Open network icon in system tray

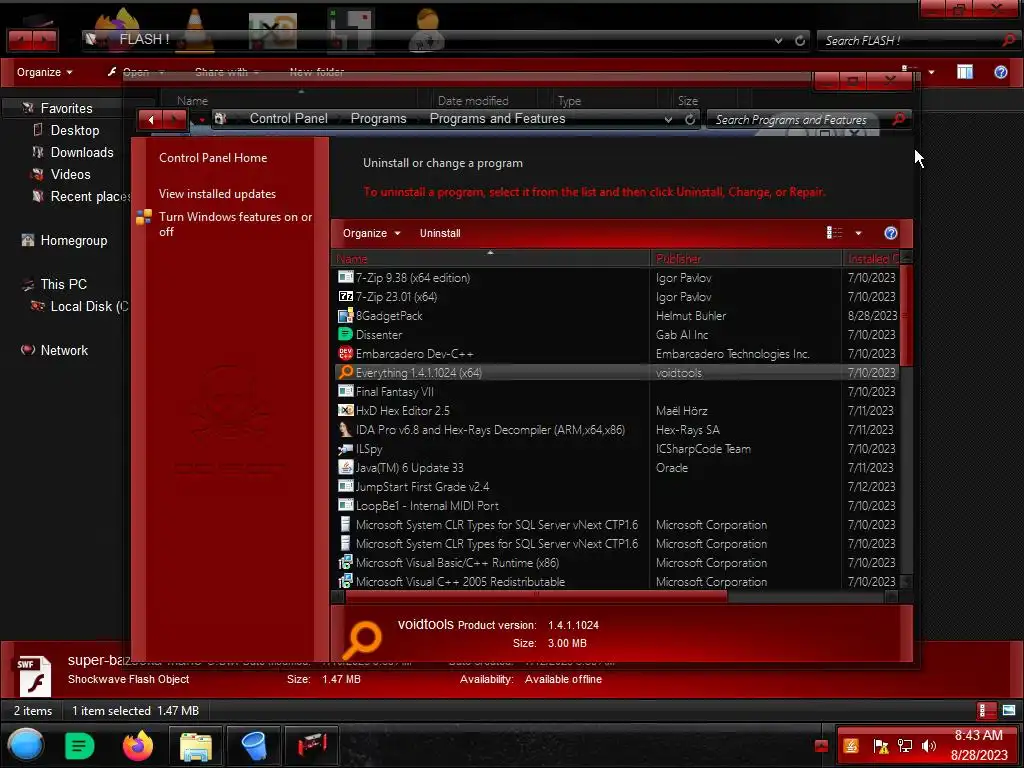tap(904, 746)
